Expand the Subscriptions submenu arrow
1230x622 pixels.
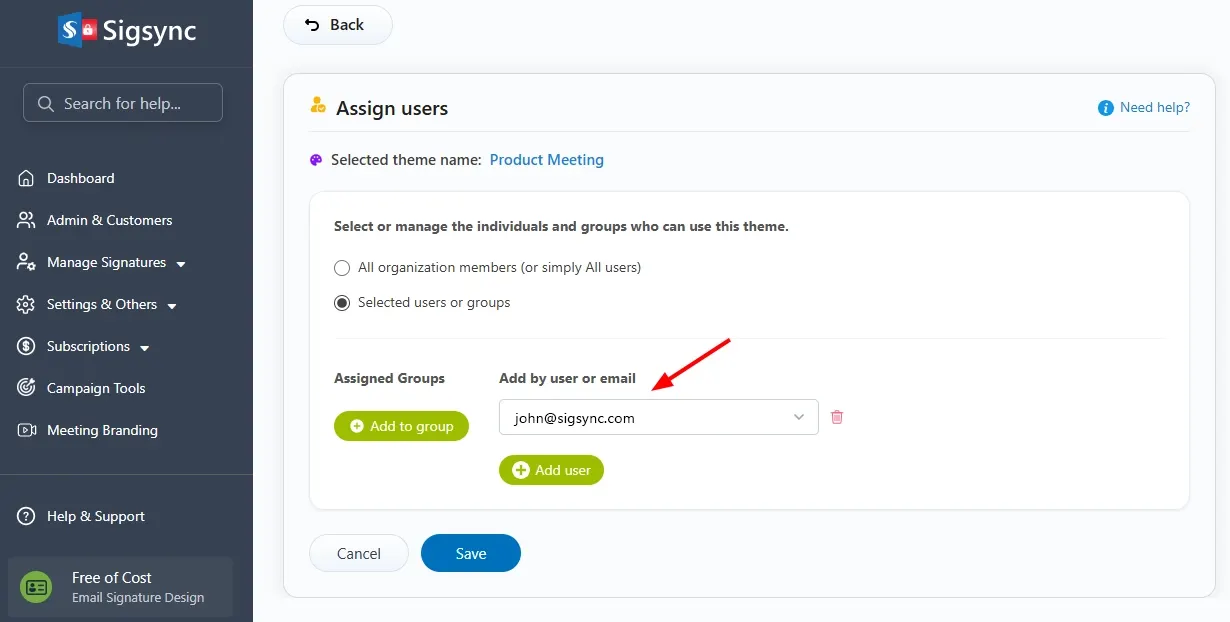pyautogui.click(x=145, y=348)
